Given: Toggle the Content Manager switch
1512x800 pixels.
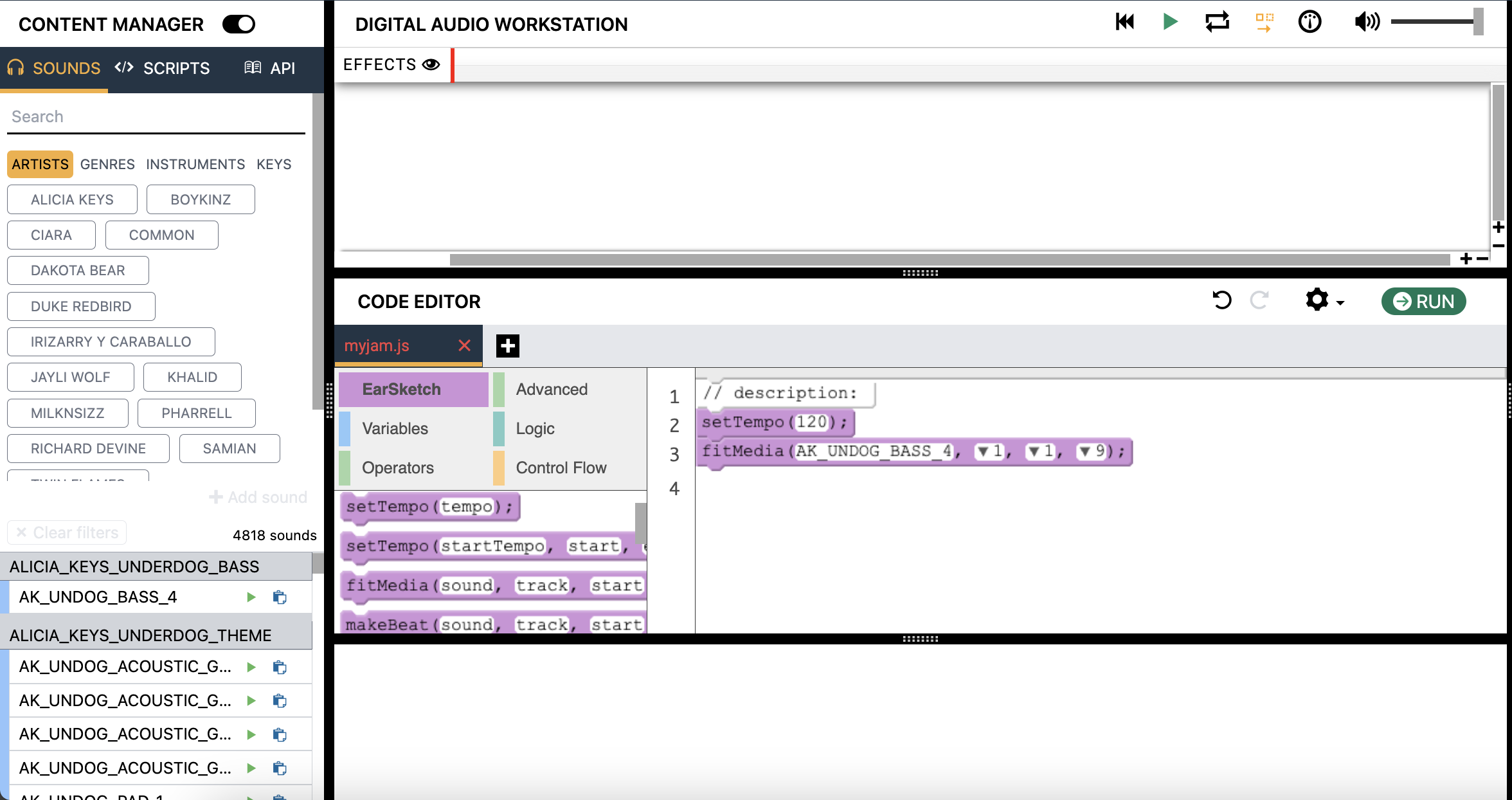Looking at the screenshot, I should pos(239,24).
